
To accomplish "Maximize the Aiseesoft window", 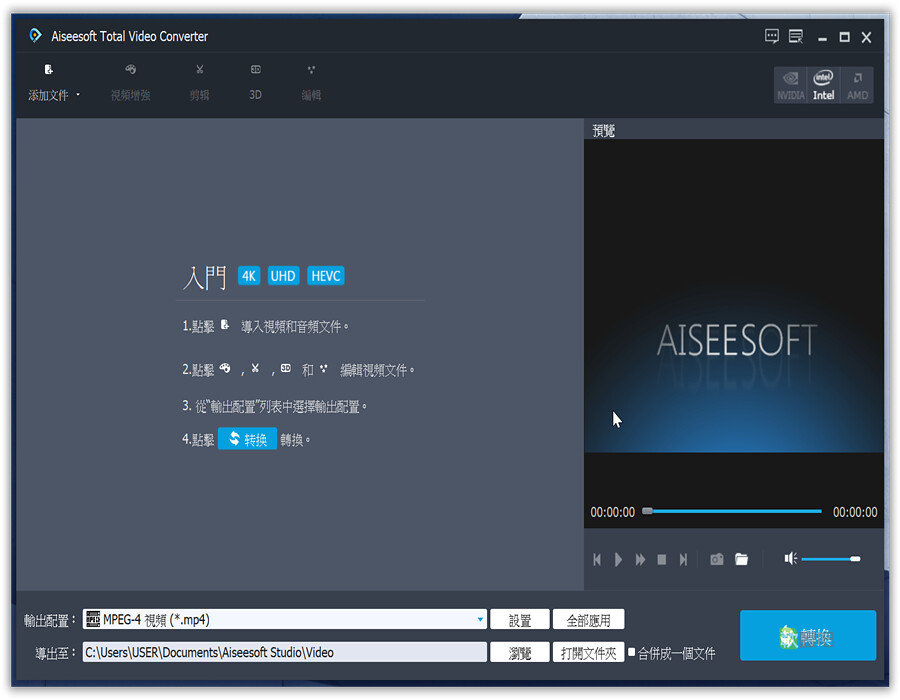I will pos(844,37).
